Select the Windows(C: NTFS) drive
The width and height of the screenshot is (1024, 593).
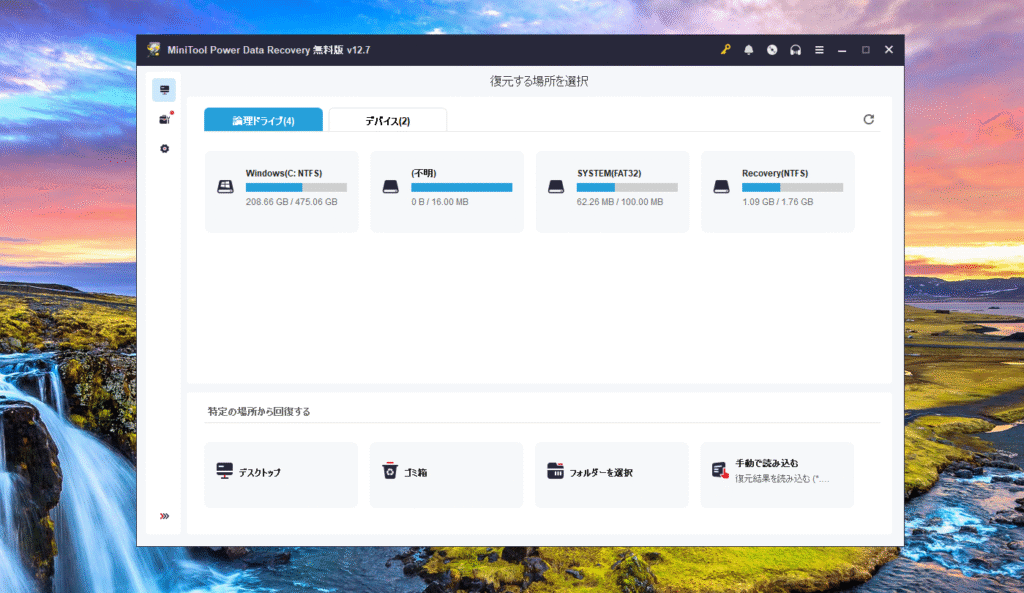pyautogui.click(x=281, y=191)
